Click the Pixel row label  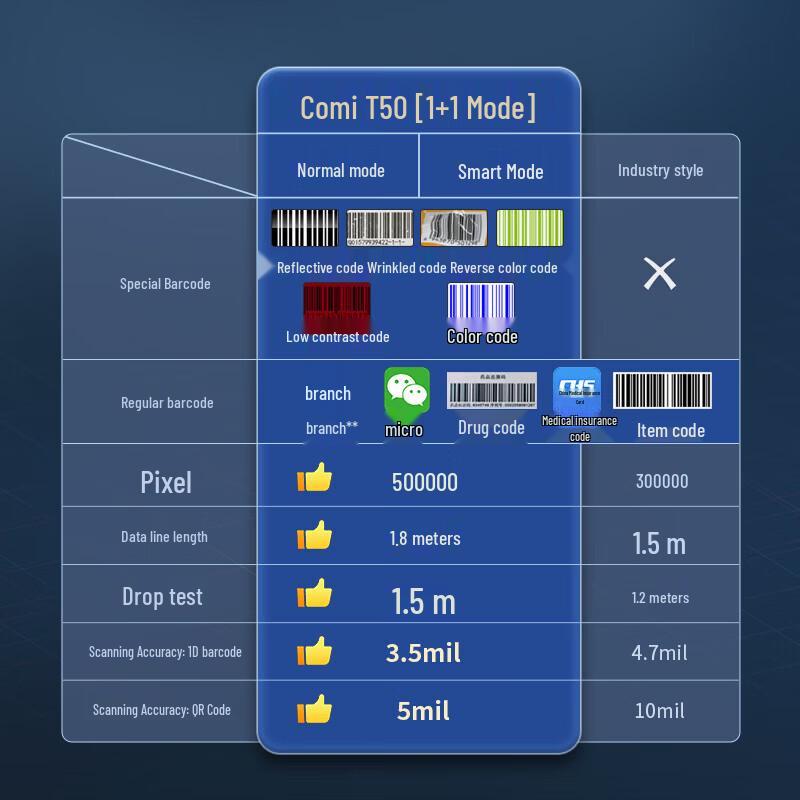pyautogui.click(x=166, y=482)
